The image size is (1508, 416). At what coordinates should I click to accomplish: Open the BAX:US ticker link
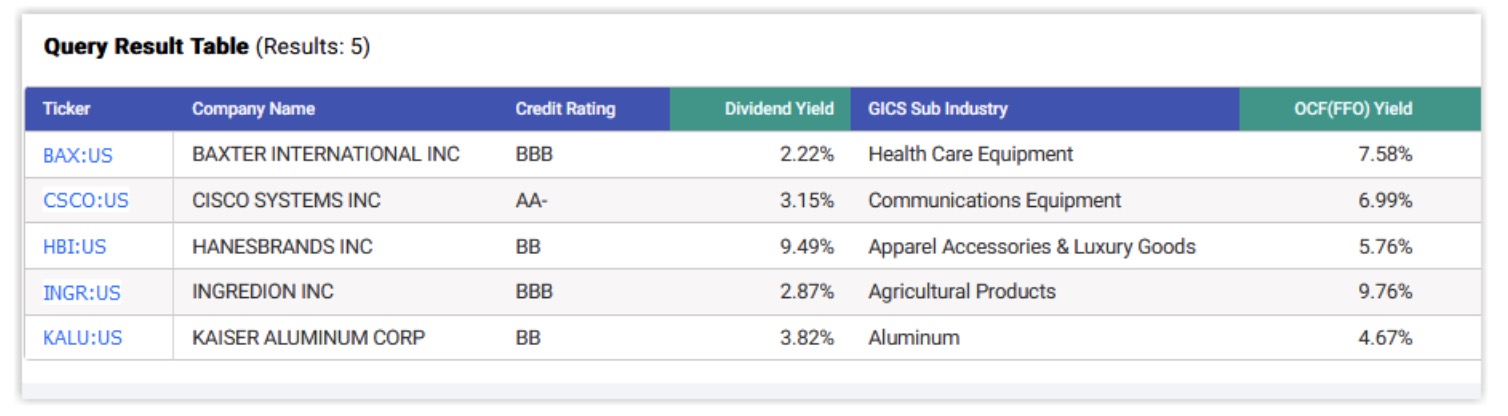click(x=81, y=155)
